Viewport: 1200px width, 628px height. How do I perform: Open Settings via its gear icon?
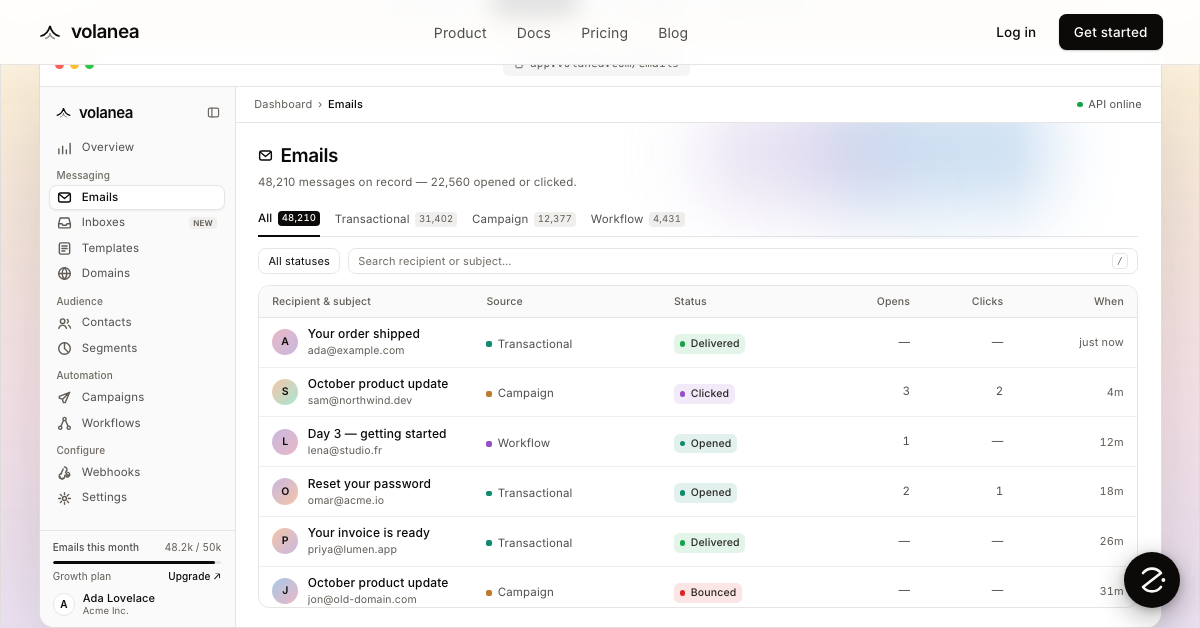point(64,498)
